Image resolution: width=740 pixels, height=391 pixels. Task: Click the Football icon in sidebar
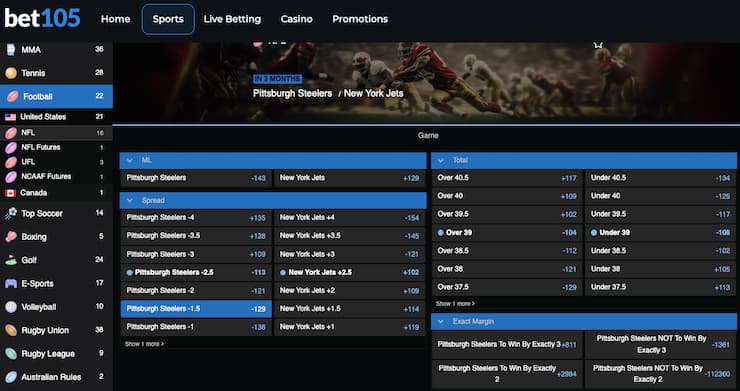pyautogui.click(x=13, y=96)
